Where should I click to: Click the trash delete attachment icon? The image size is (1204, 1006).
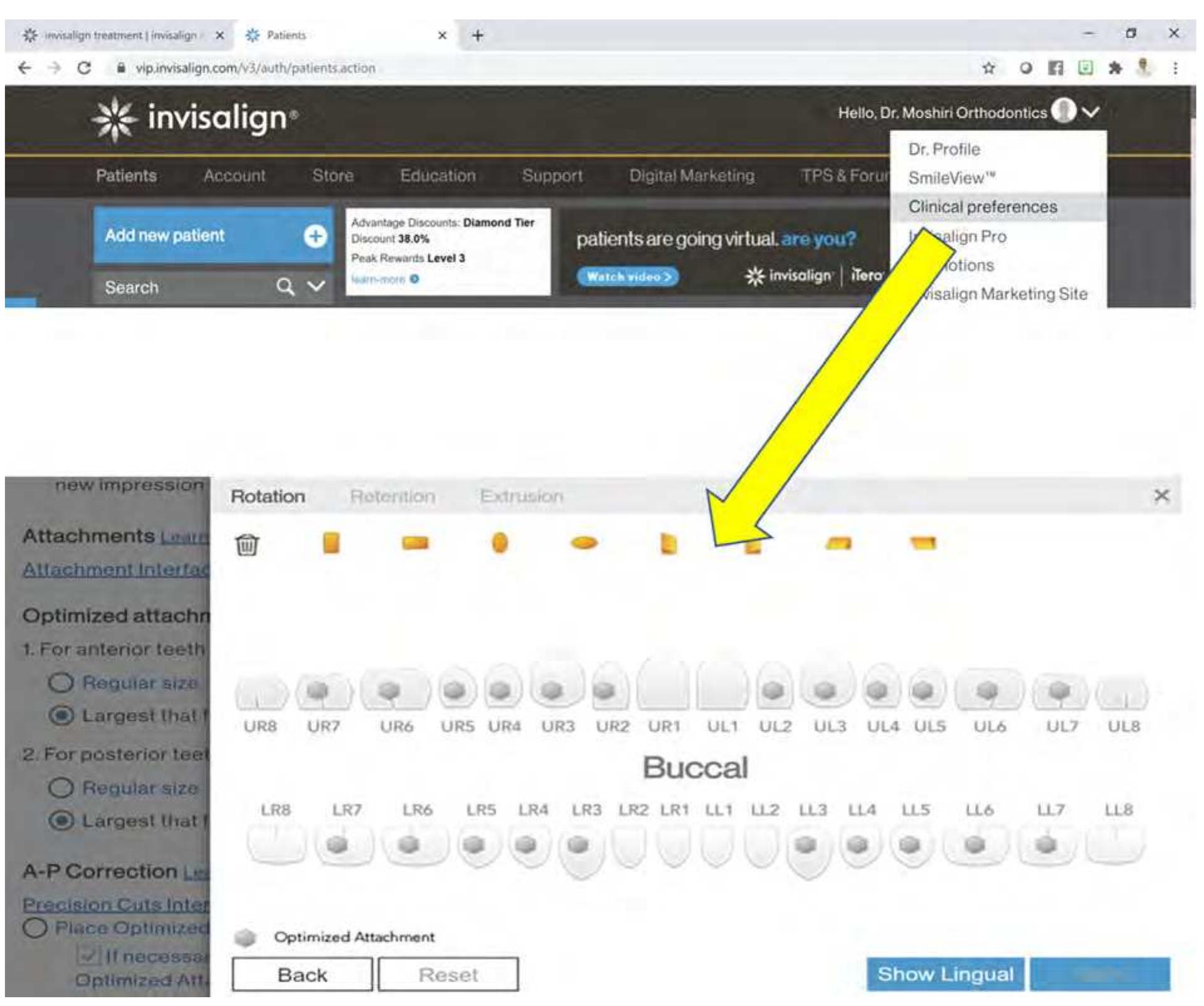click(x=246, y=544)
